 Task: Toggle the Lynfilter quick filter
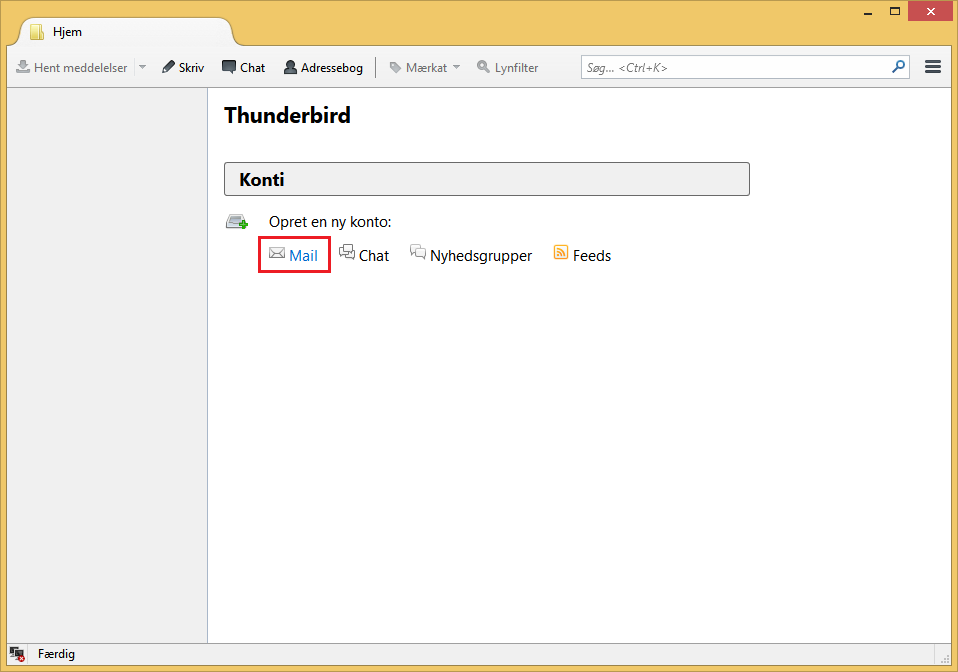(508, 67)
